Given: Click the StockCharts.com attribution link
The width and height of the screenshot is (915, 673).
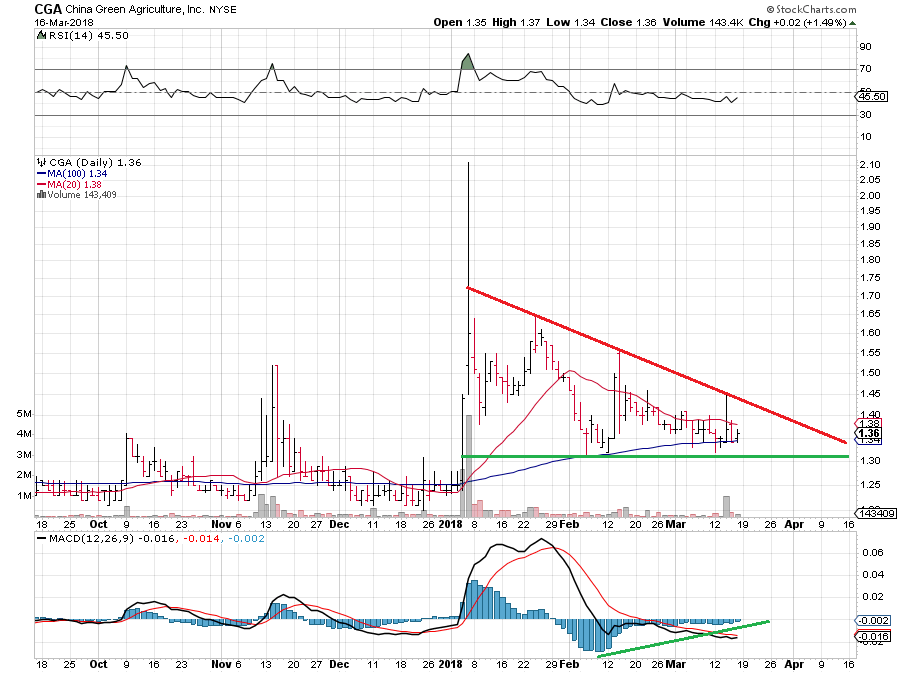Looking at the screenshot, I should coord(811,9).
